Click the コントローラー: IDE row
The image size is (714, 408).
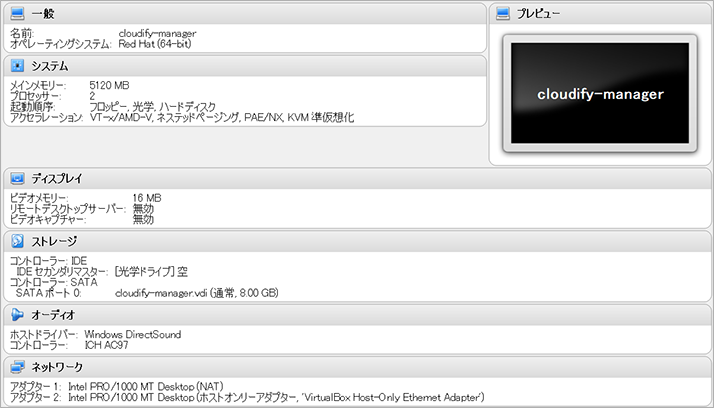pyautogui.click(x=48, y=261)
